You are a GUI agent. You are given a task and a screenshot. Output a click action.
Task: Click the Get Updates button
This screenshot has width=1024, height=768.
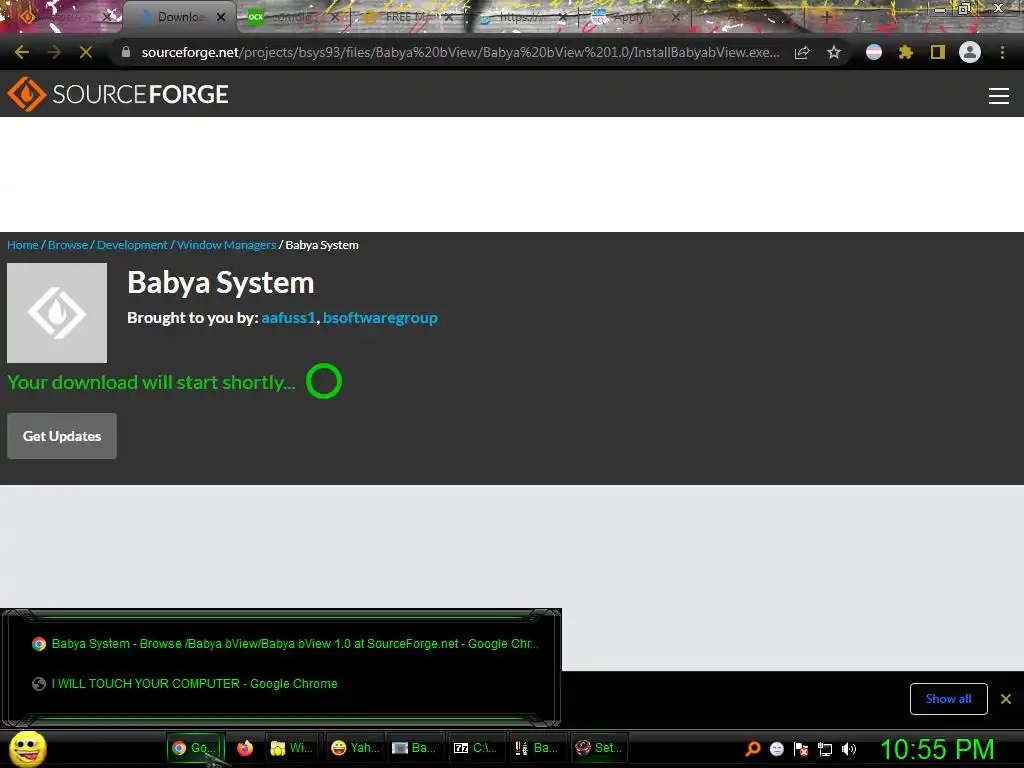pyautogui.click(x=62, y=436)
